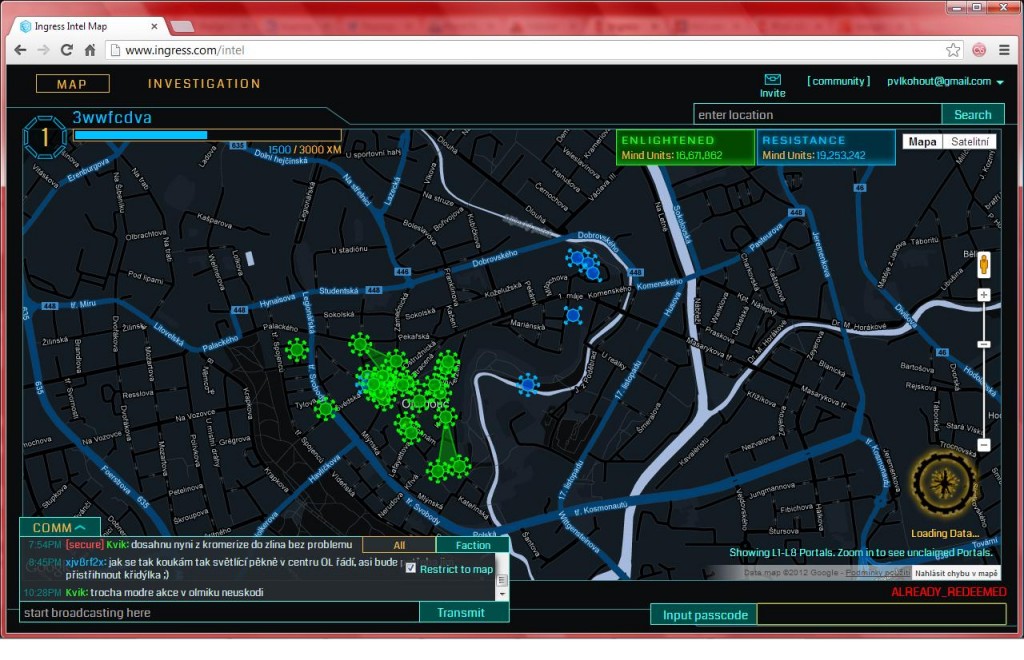Open a new browser tab

182,27
